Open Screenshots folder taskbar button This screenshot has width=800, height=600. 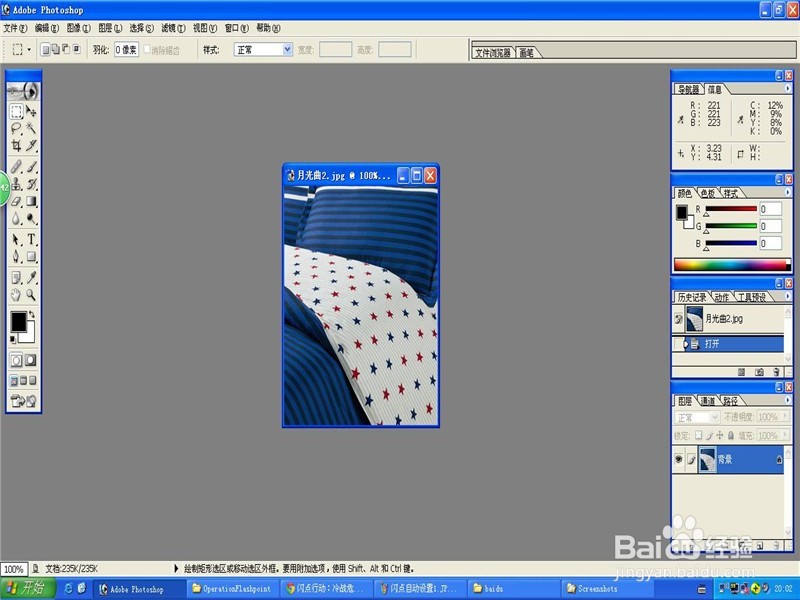point(606,589)
